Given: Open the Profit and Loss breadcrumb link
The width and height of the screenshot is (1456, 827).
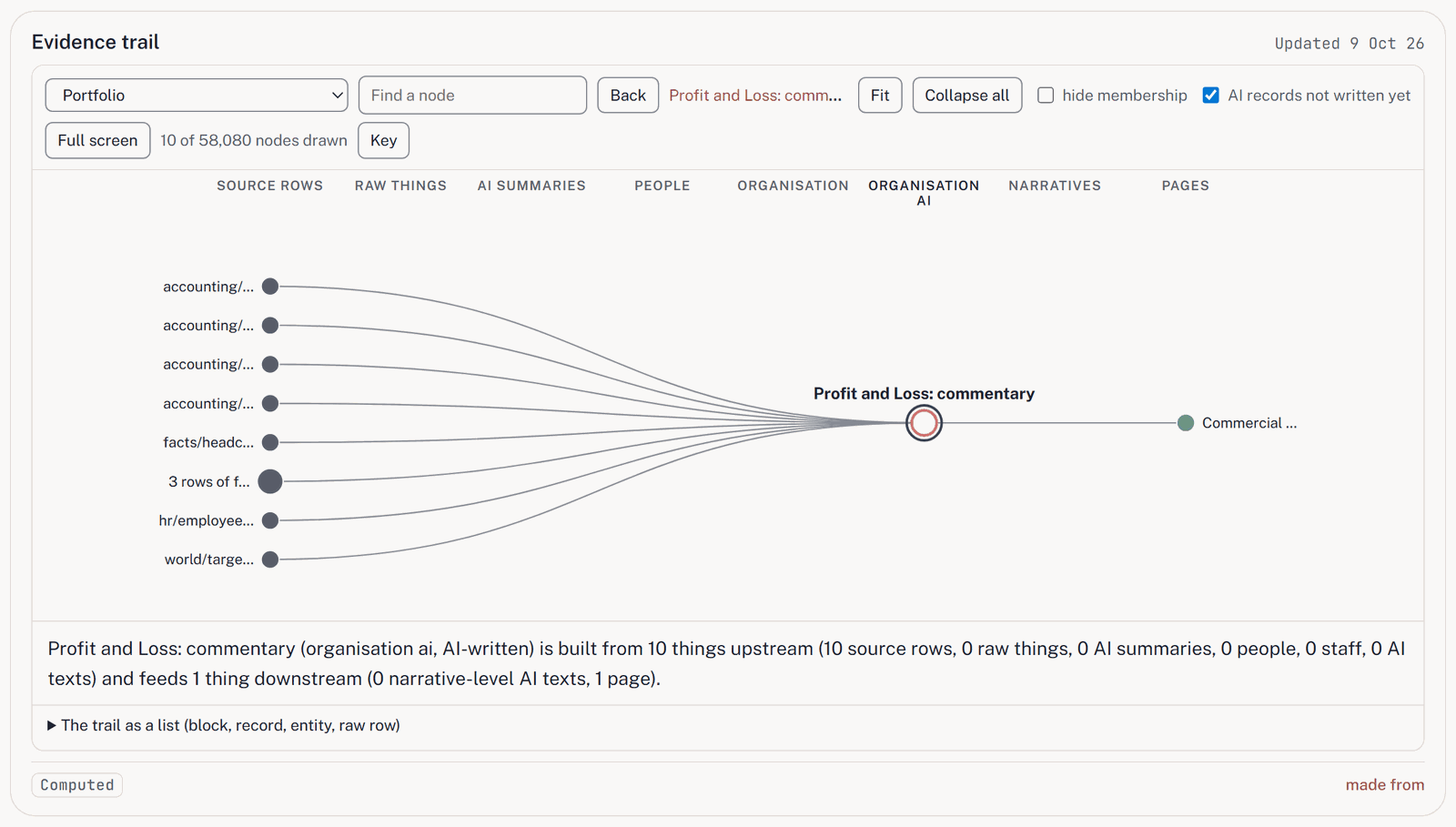Looking at the screenshot, I should pos(755,96).
